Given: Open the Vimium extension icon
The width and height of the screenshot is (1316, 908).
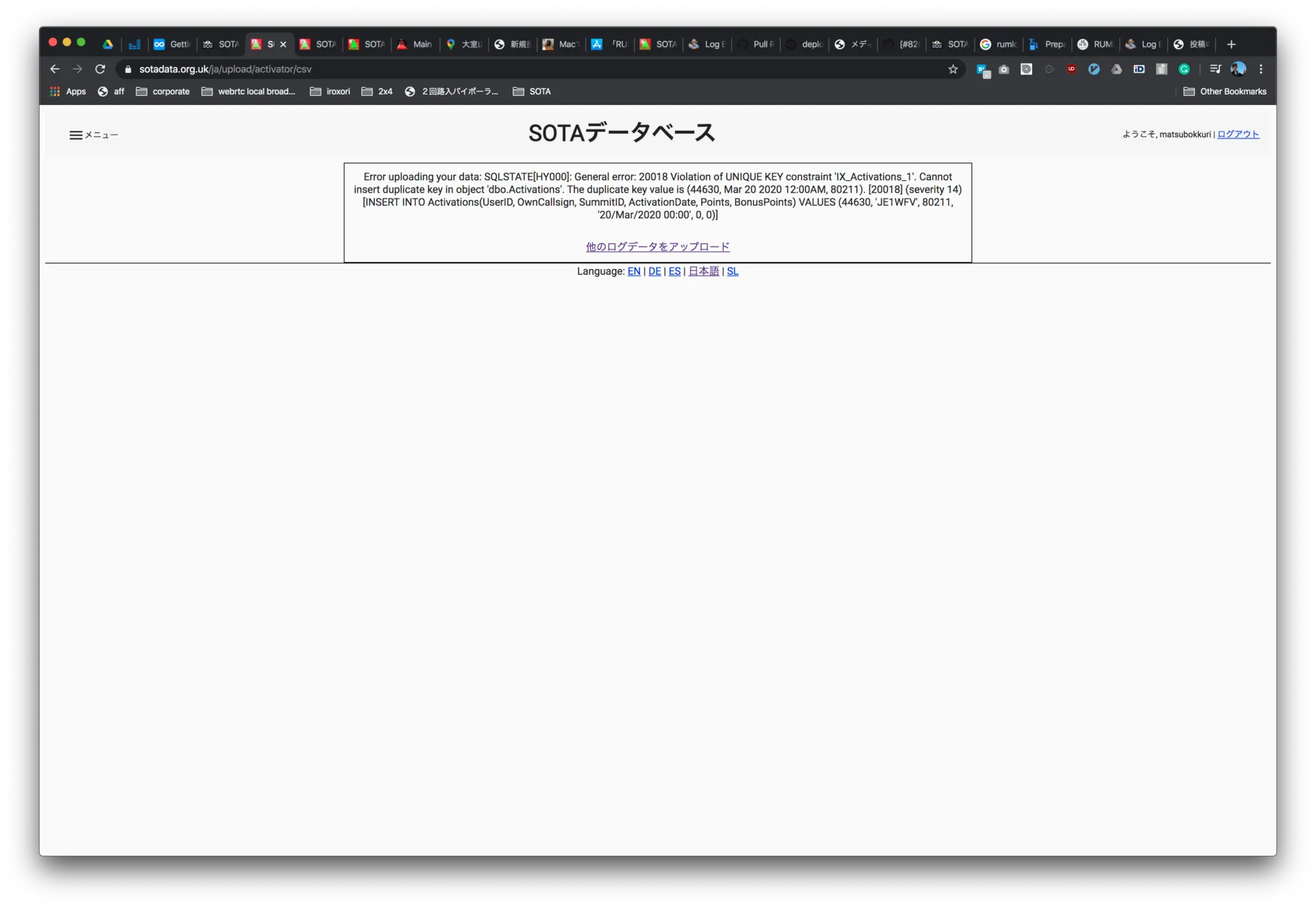Looking at the screenshot, I should coord(1094,69).
